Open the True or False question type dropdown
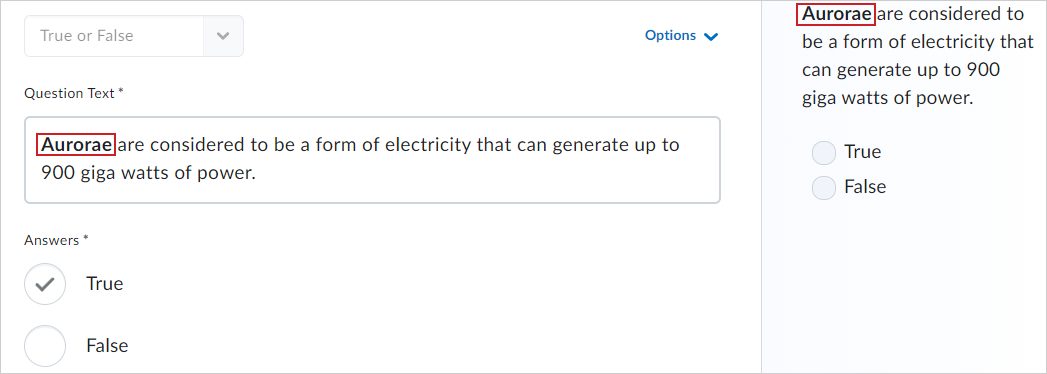 [134, 36]
